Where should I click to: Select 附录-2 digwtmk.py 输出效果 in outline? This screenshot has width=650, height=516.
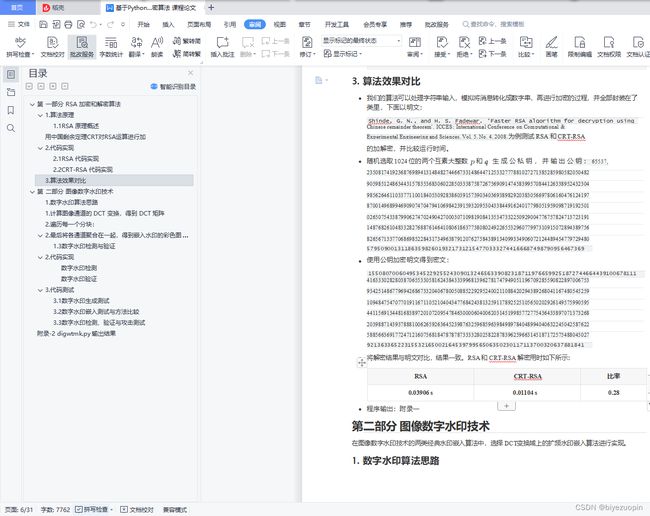(76, 334)
